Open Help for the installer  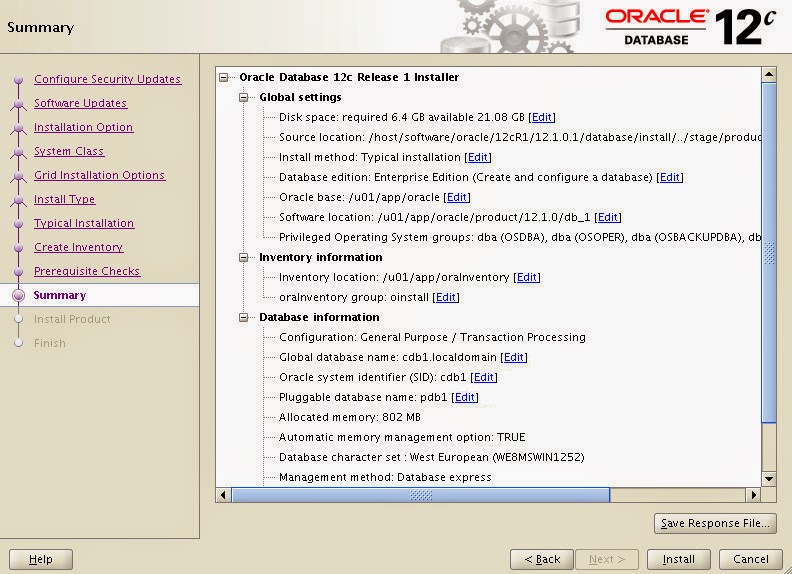pos(41,559)
